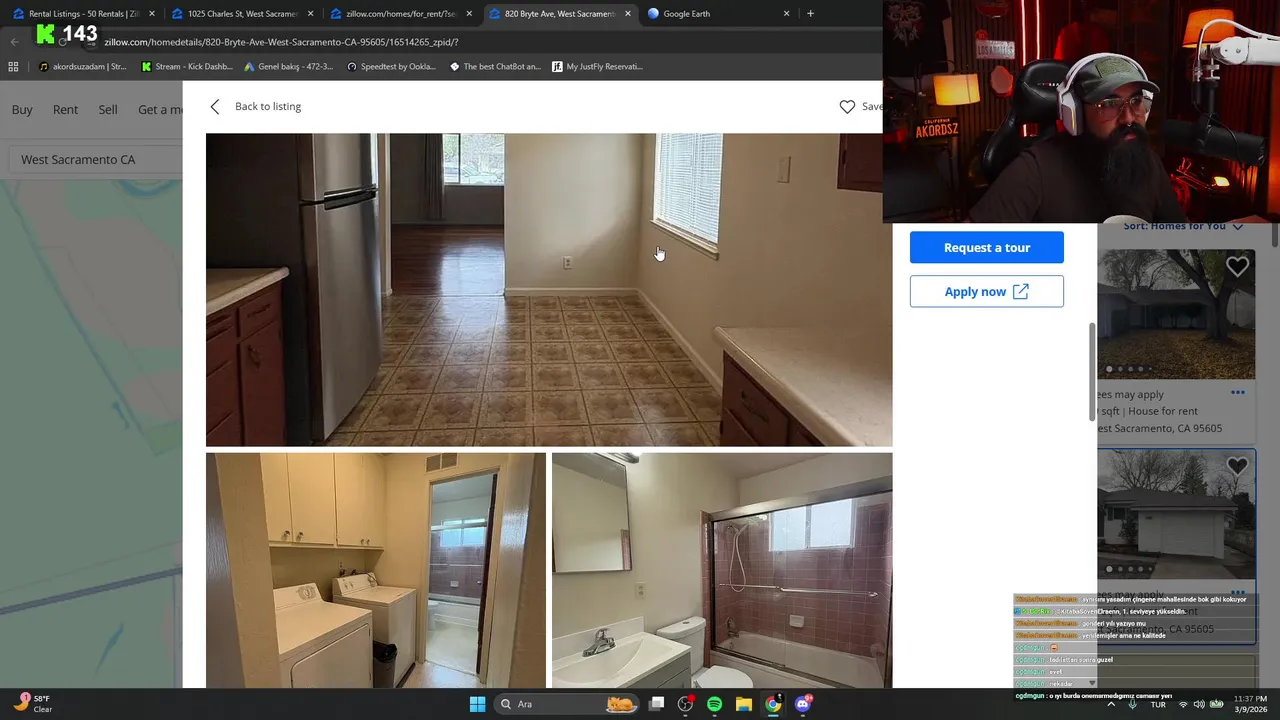Viewport: 1280px width, 720px height.
Task: Switch to the zillow.com/homes/for_rent tab
Action: tap(401, 14)
